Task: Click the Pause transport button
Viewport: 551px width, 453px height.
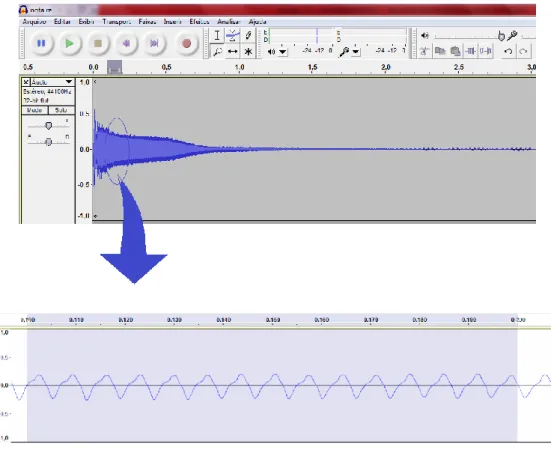Action: pos(41,43)
